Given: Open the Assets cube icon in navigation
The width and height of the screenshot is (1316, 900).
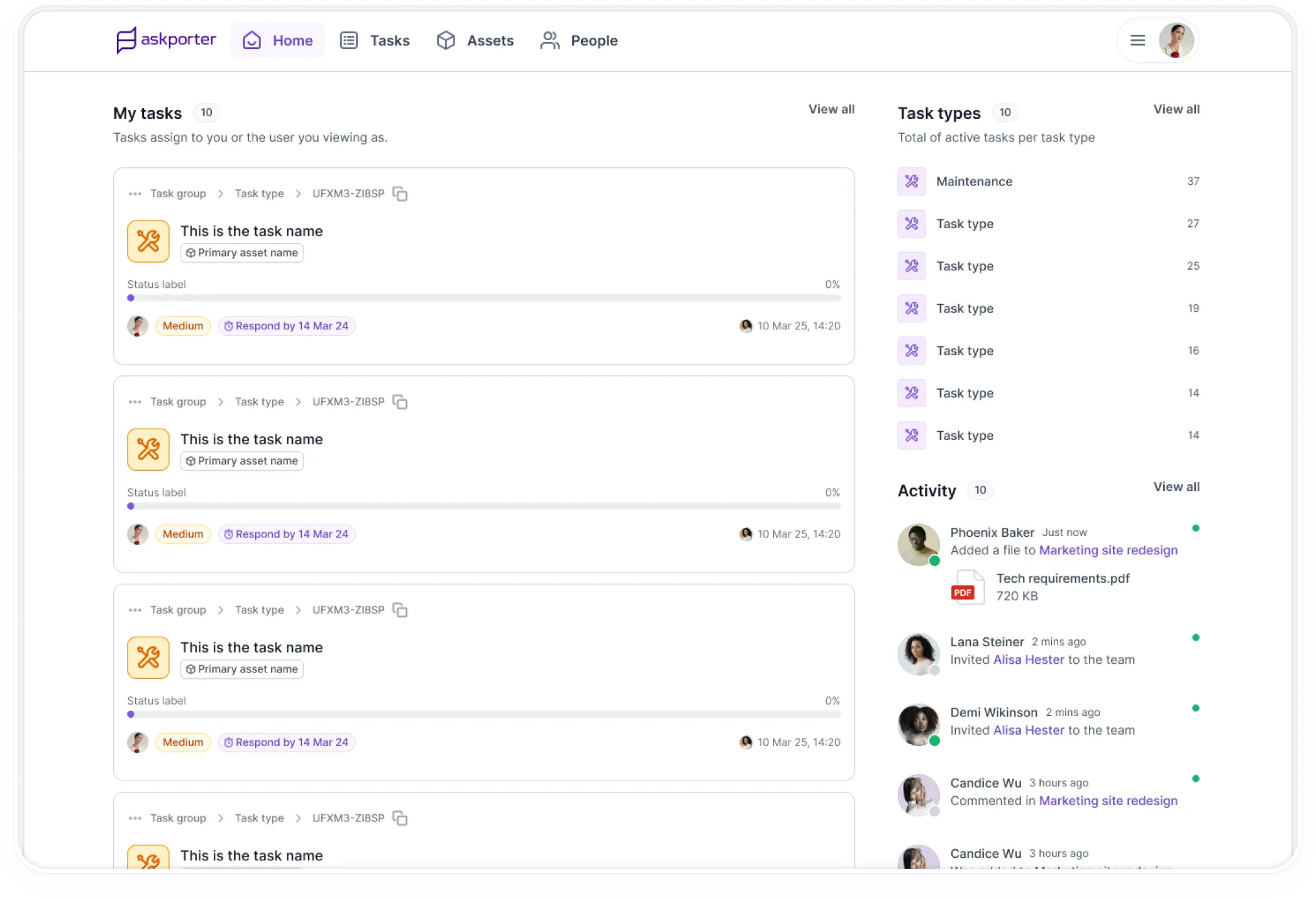Looking at the screenshot, I should [446, 40].
